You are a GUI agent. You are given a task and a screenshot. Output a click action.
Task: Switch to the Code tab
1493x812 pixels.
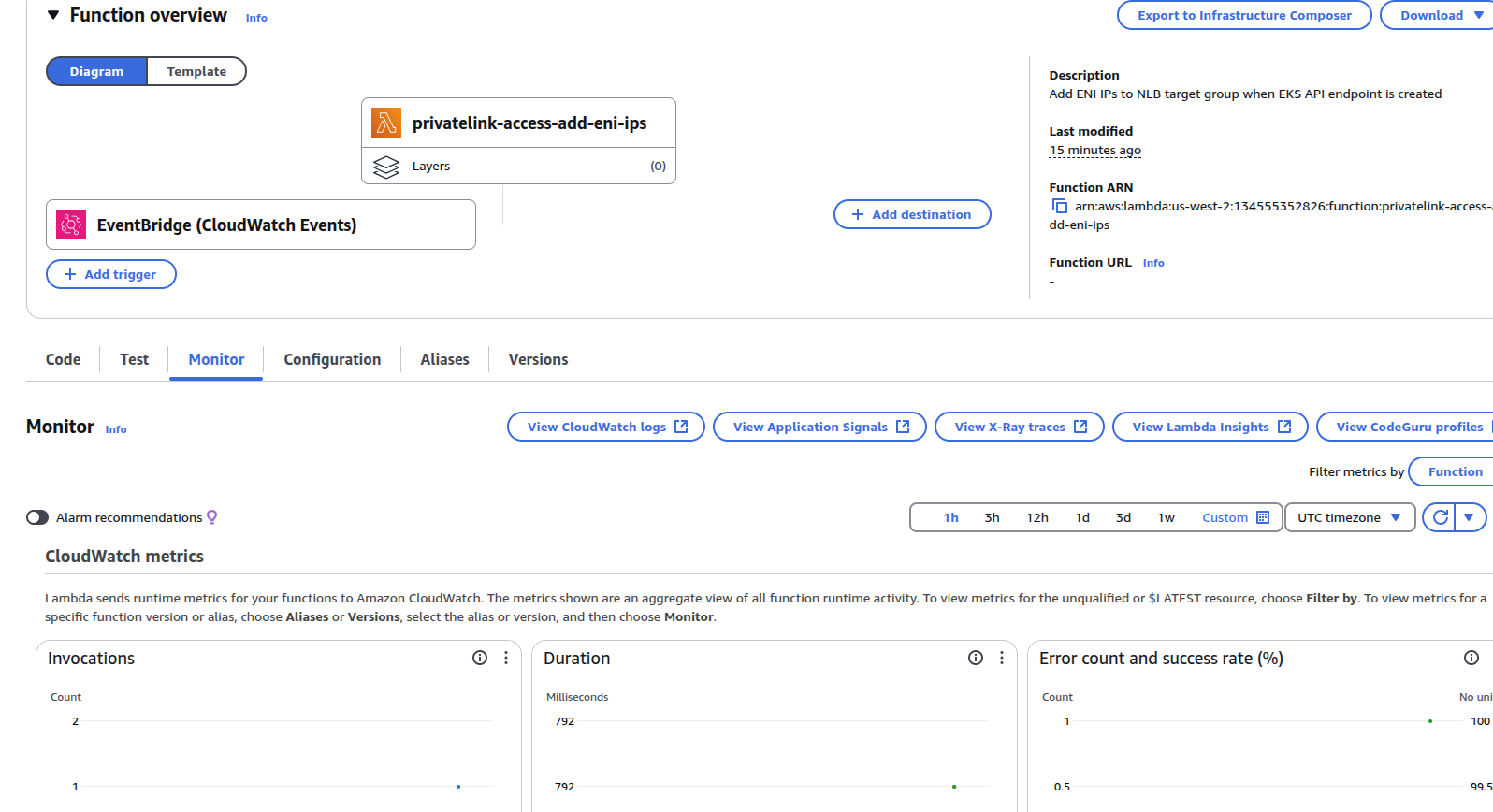pos(63,359)
